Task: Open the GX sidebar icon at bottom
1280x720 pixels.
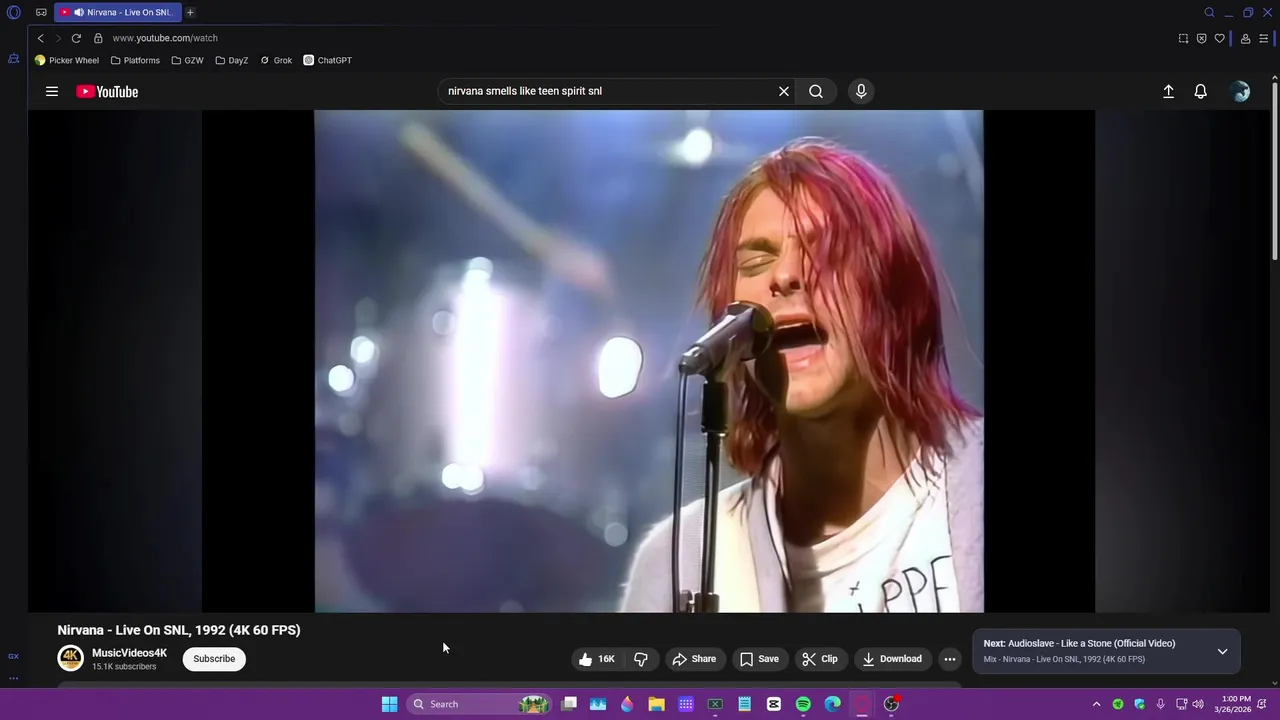Action: coord(13,656)
